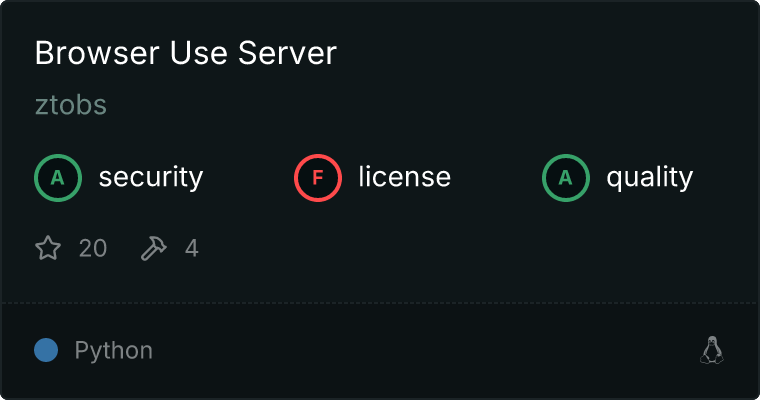Visit the ztobs author profile

click(x=70, y=105)
